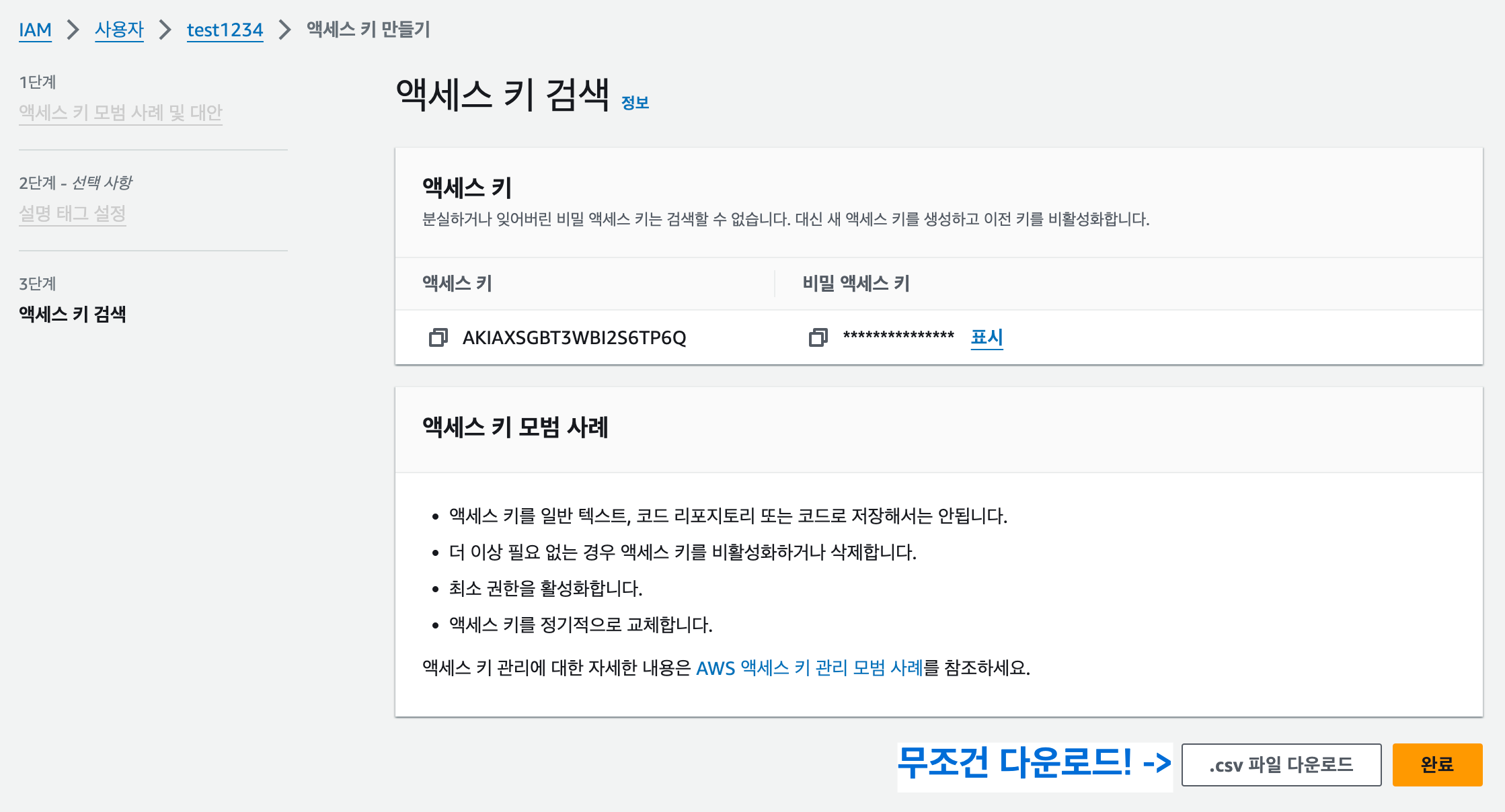Click the 액세스 키 모범 사례 section heading
Viewport: 1505px width, 812px height.
(x=515, y=428)
